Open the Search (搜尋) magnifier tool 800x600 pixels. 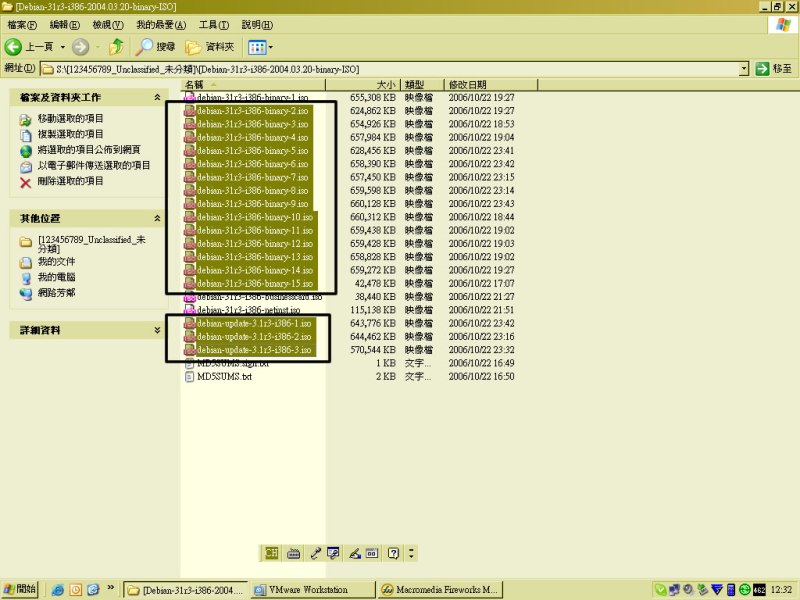tap(146, 47)
